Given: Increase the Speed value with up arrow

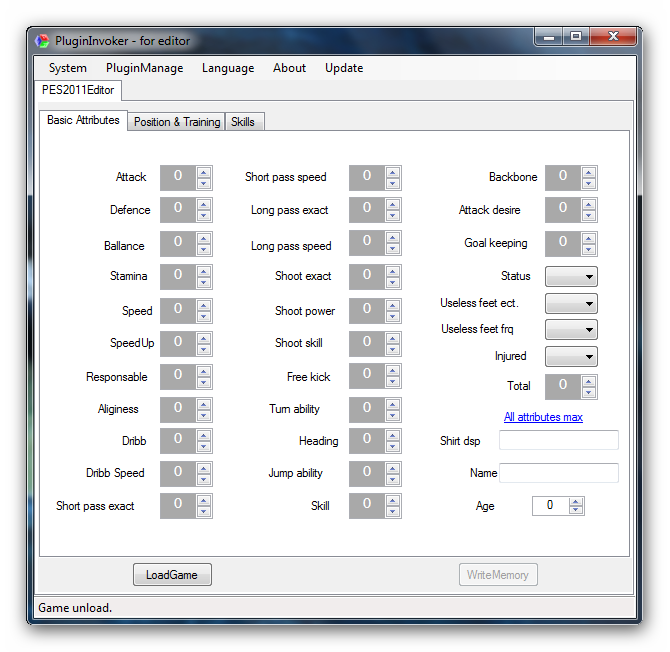Looking at the screenshot, I should pos(204,306).
